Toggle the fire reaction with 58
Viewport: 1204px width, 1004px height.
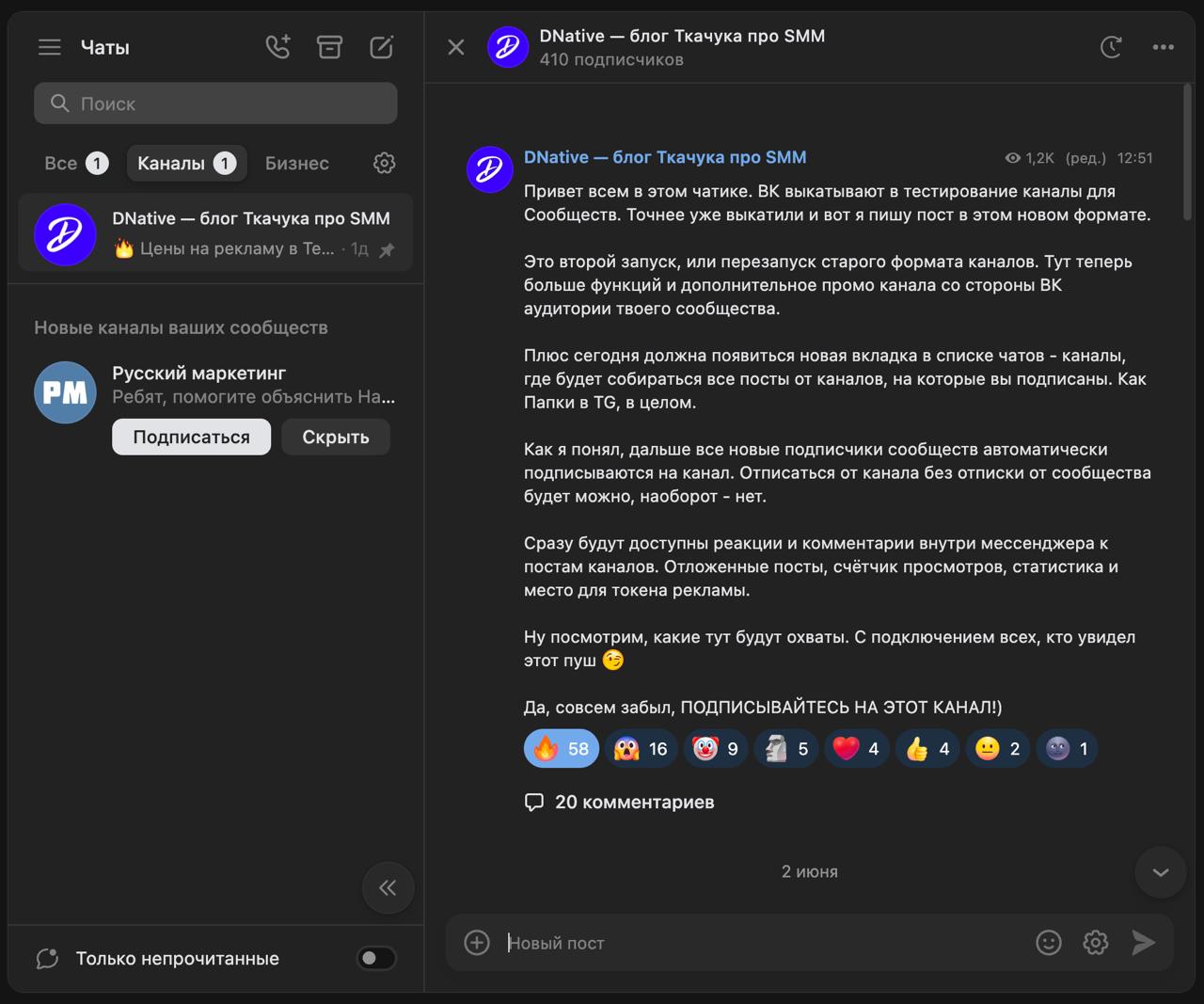click(562, 749)
